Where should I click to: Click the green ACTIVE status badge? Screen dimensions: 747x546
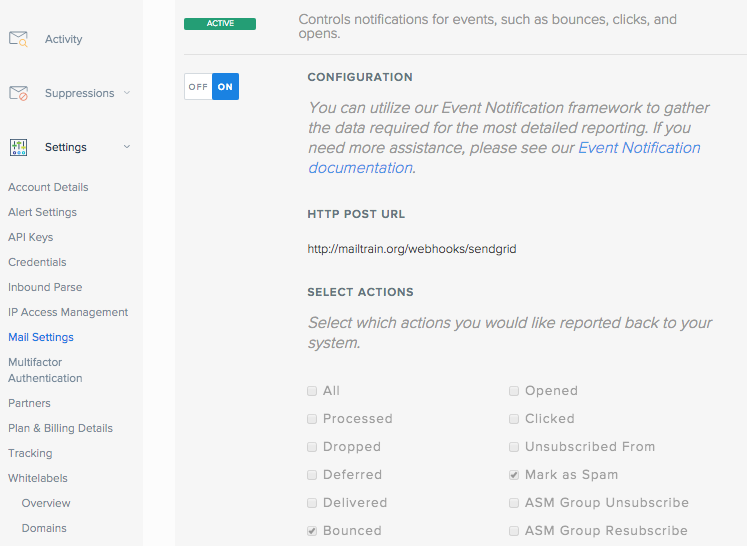point(220,23)
